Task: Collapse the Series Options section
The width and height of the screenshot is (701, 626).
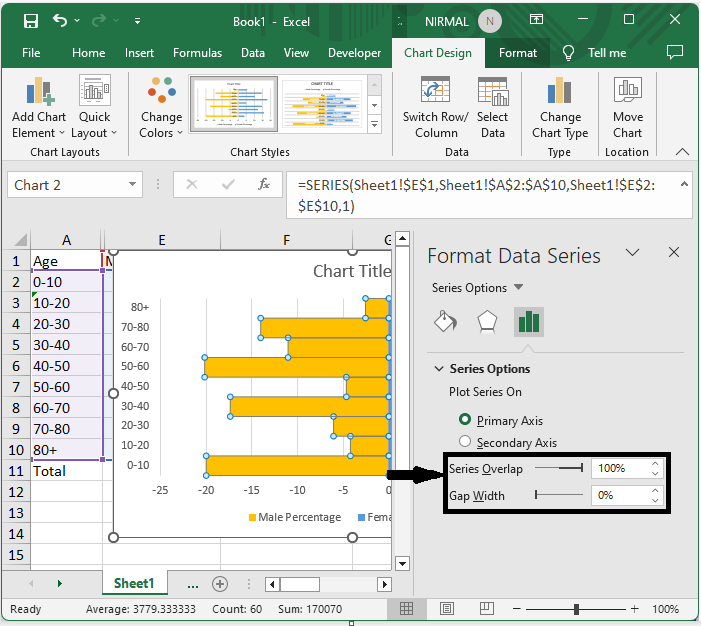Action: pyautogui.click(x=438, y=369)
